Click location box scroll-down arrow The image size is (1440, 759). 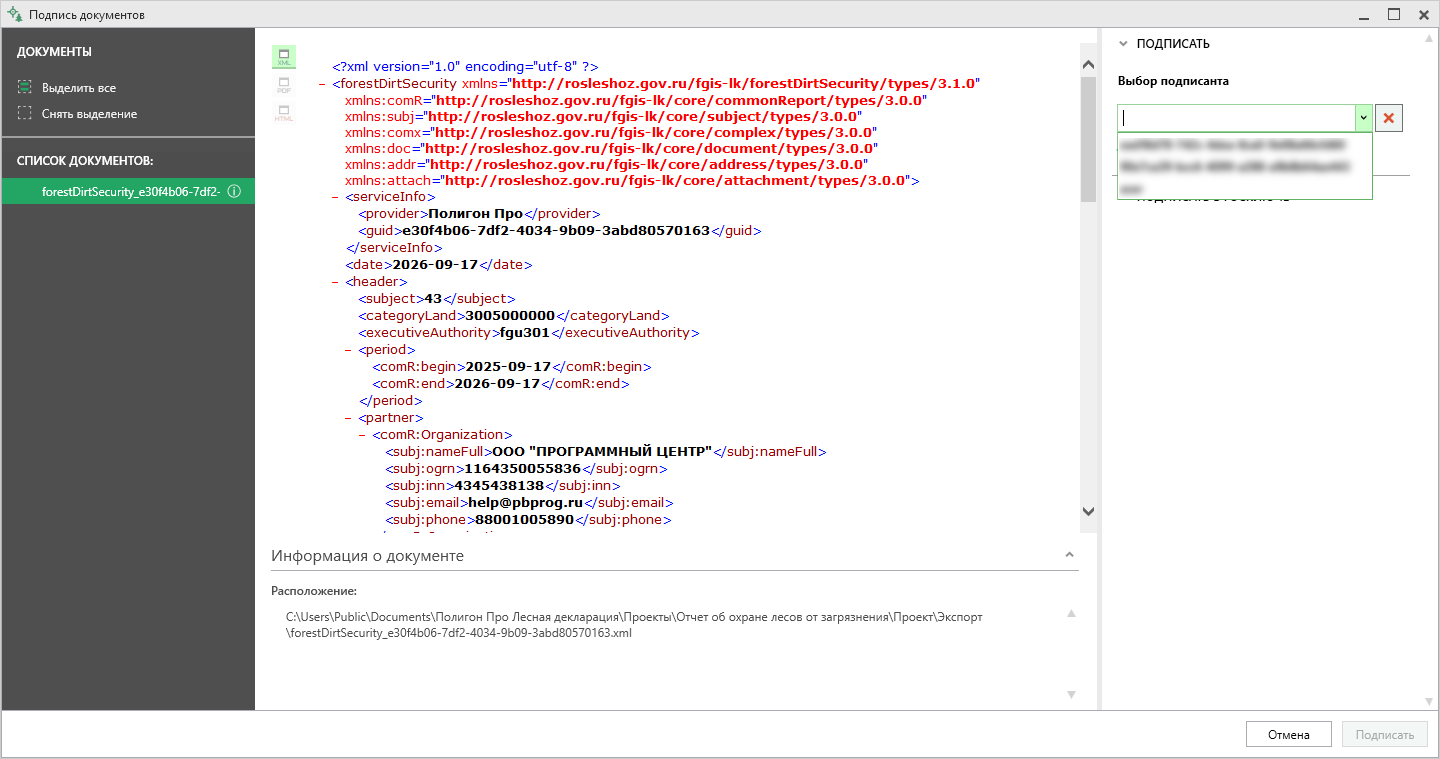click(x=1071, y=694)
